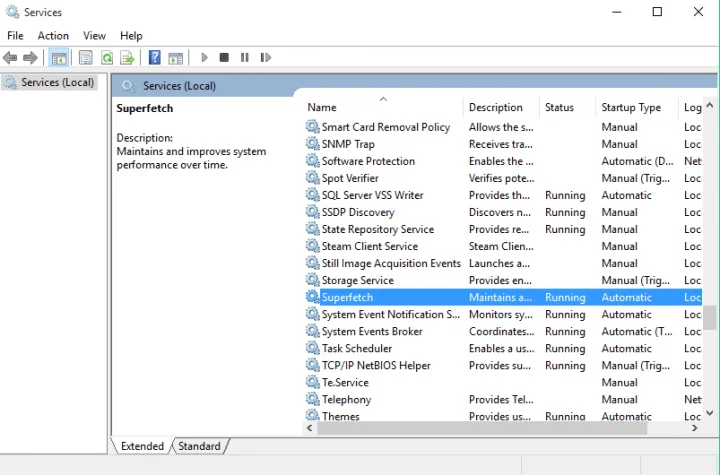Image resolution: width=720 pixels, height=475 pixels.
Task: Sort by the Startup Type column header
Action: point(631,107)
